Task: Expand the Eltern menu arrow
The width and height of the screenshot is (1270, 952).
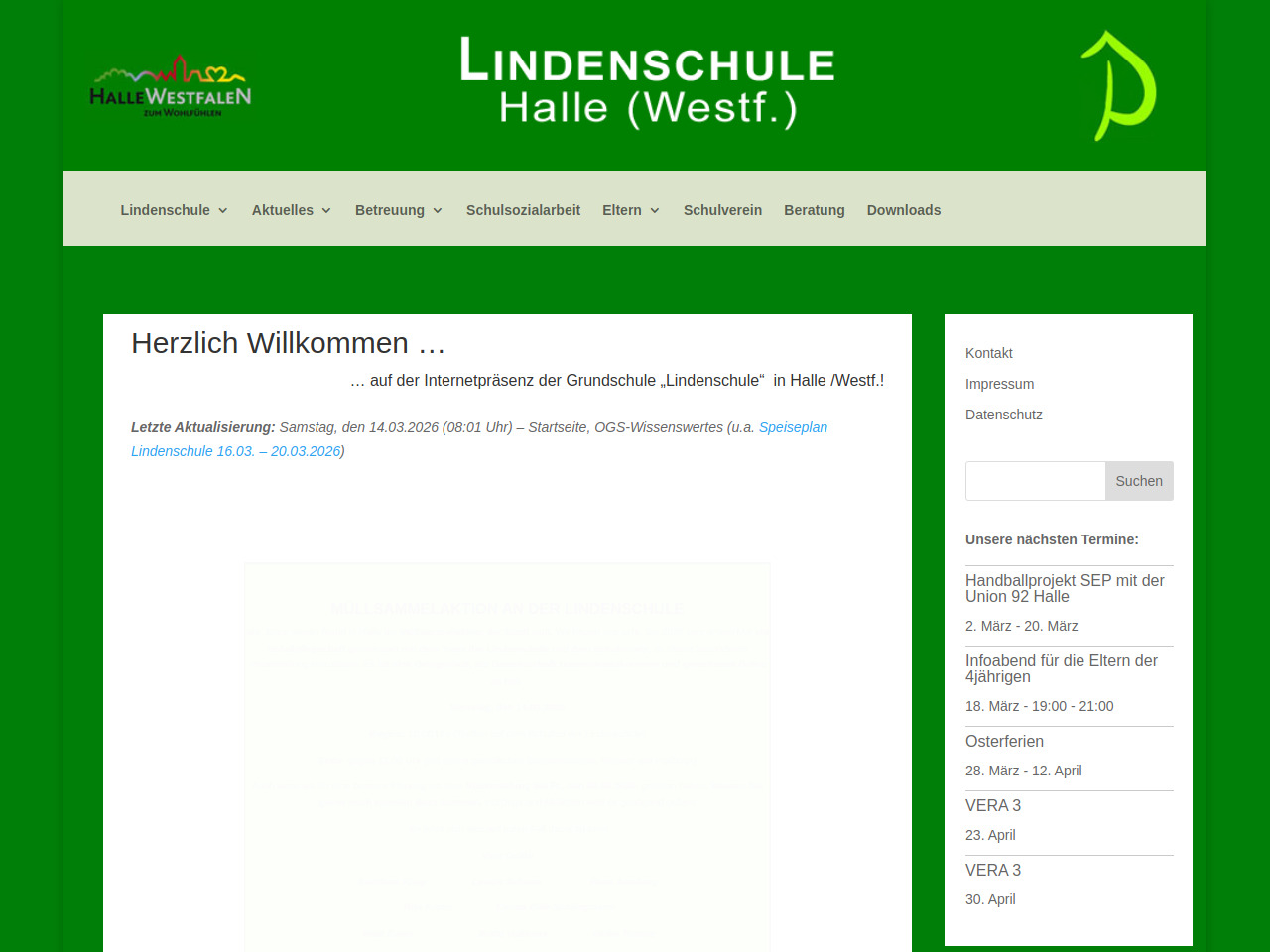Action: pos(655,211)
